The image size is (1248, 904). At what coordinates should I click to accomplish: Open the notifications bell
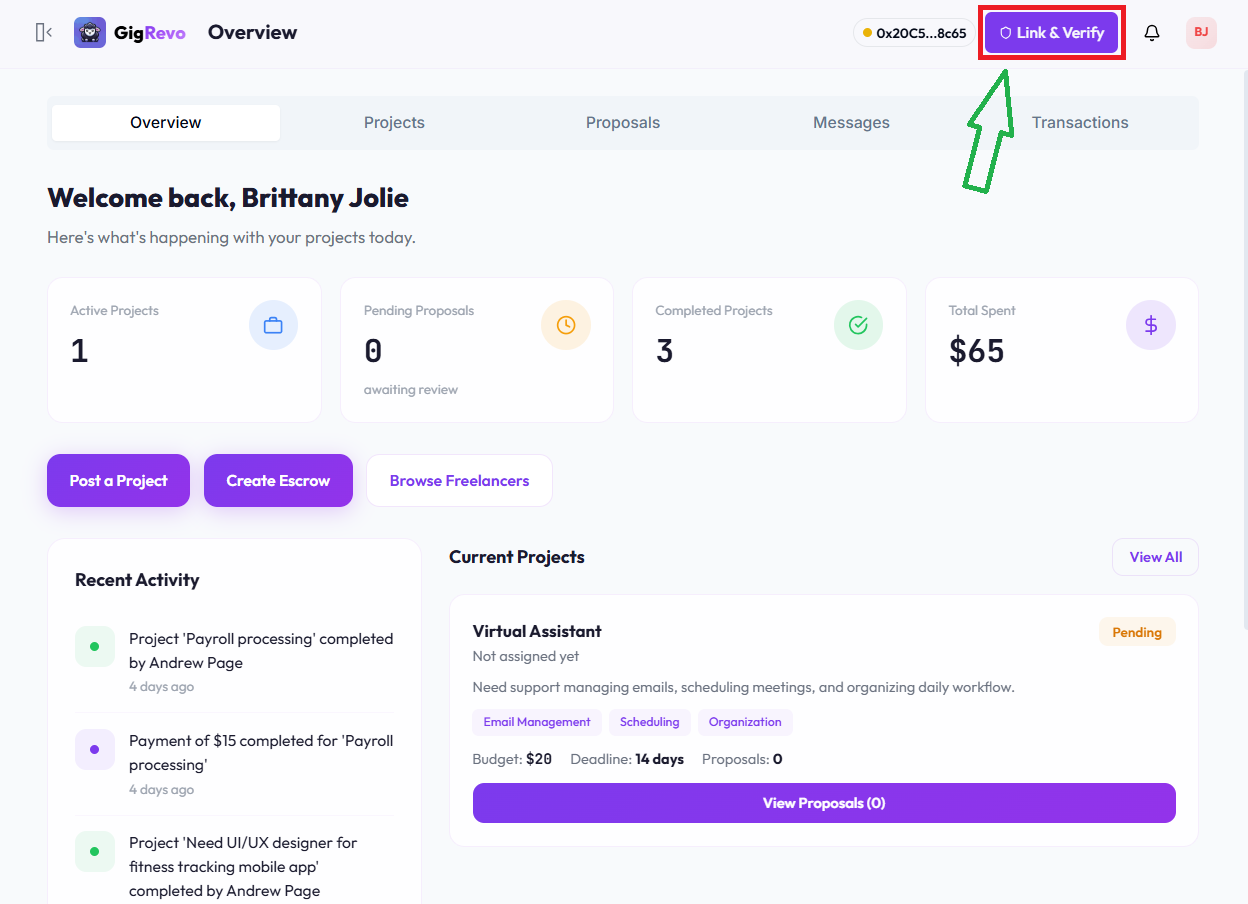click(1151, 32)
